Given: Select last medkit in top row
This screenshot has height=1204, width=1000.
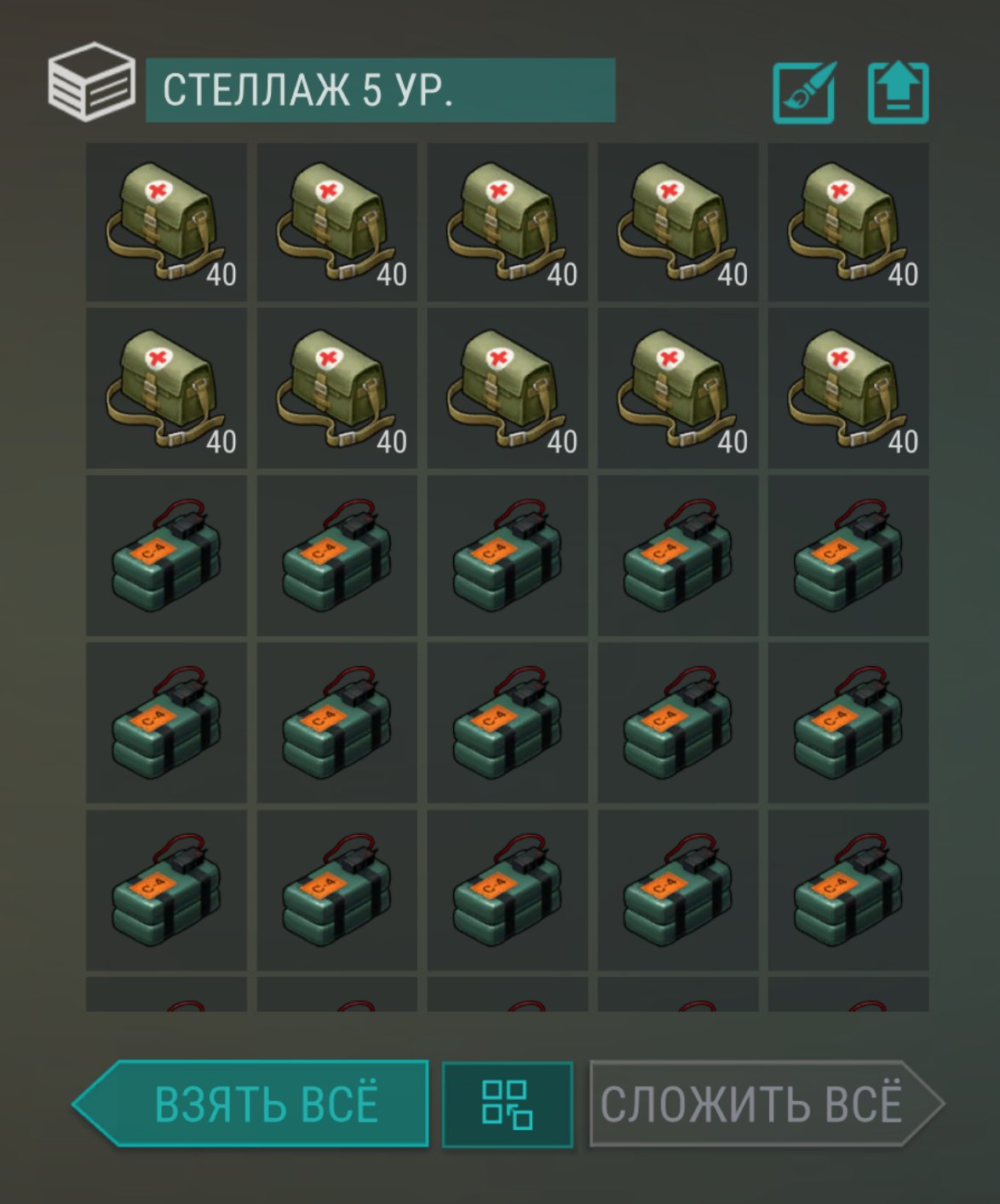Looking at the screenshot, I should [848, 222].
